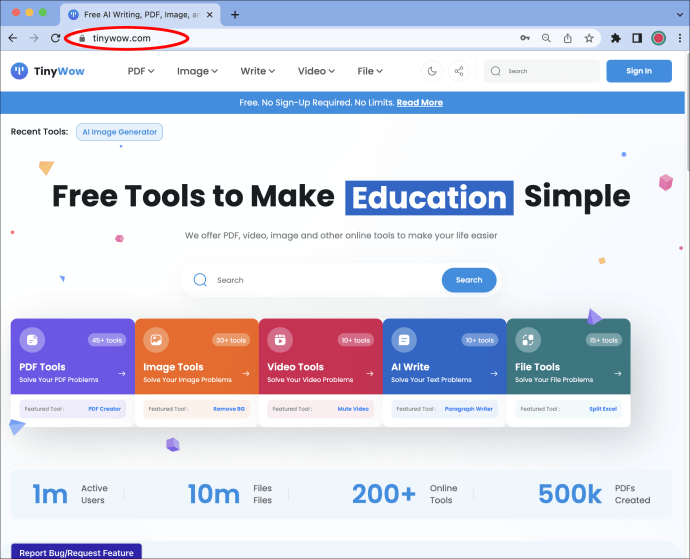Click the 15+ tools badge
This screenshot has height=559, width=690.
[x=603, y=340]
